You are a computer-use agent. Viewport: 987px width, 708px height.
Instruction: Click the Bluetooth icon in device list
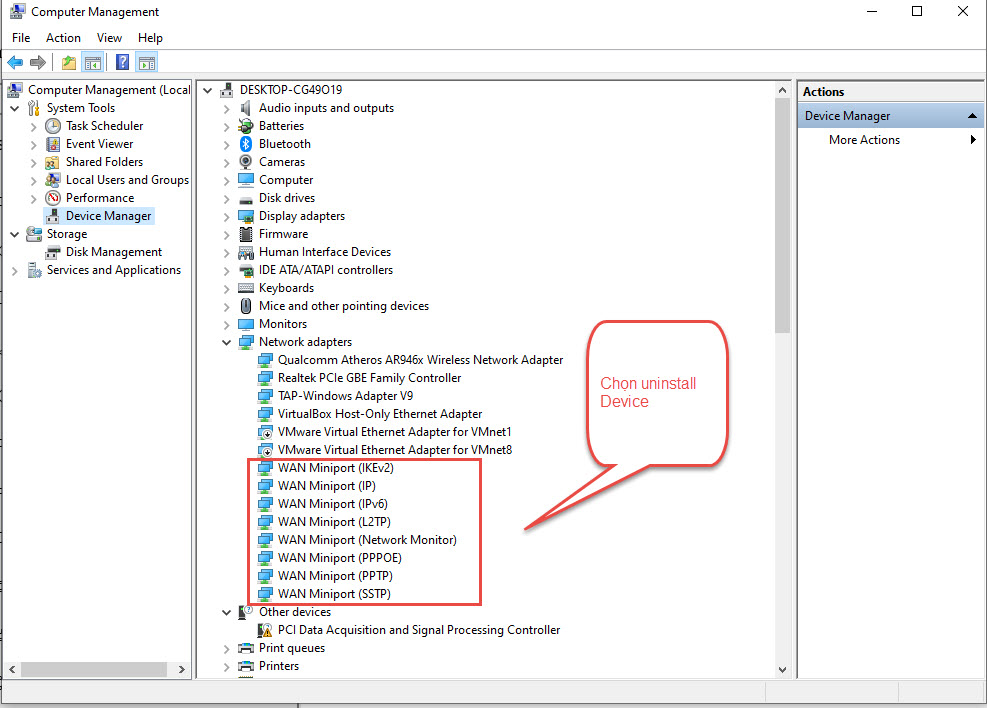click(x=246, y=144)
